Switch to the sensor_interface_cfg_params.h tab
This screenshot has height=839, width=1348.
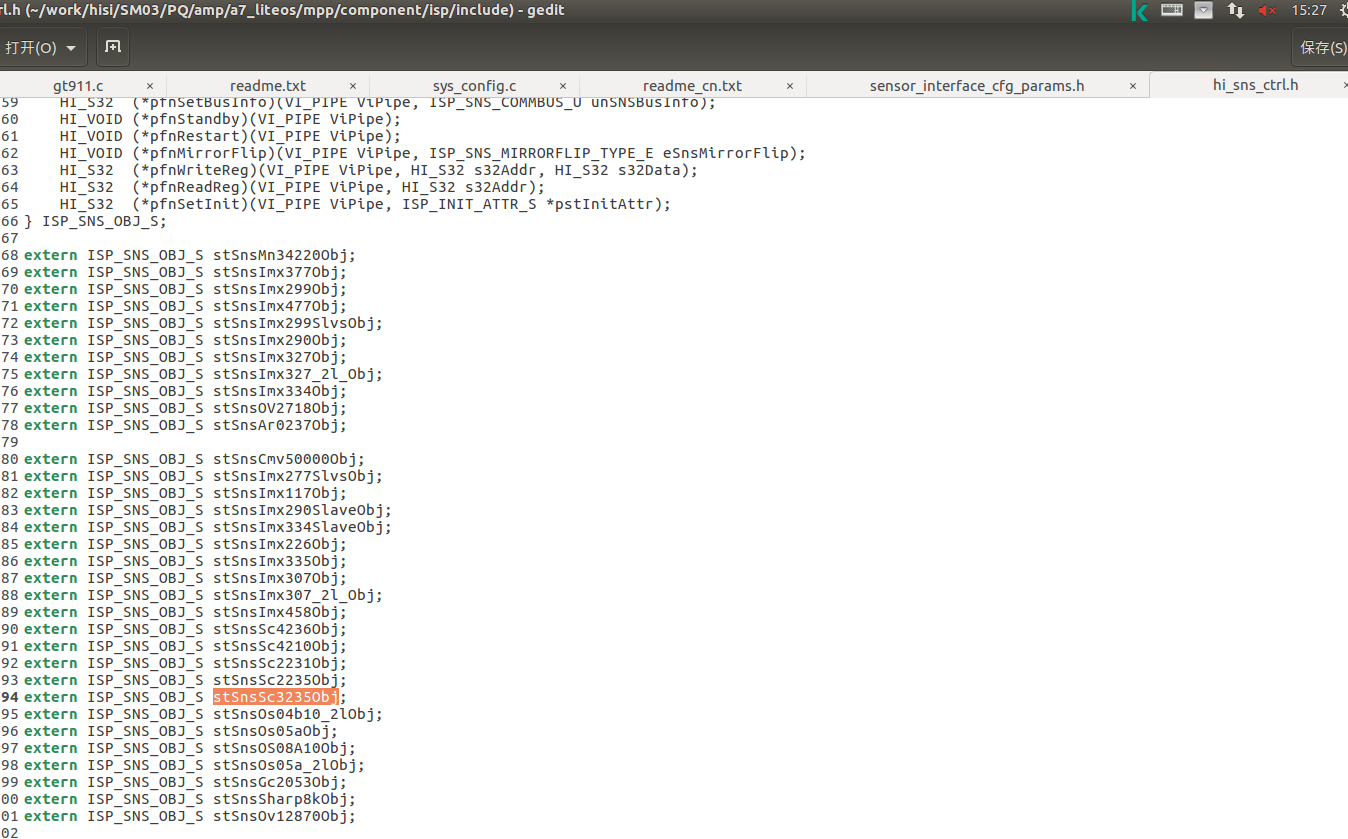pyautogui.click(x=977, y=86)
